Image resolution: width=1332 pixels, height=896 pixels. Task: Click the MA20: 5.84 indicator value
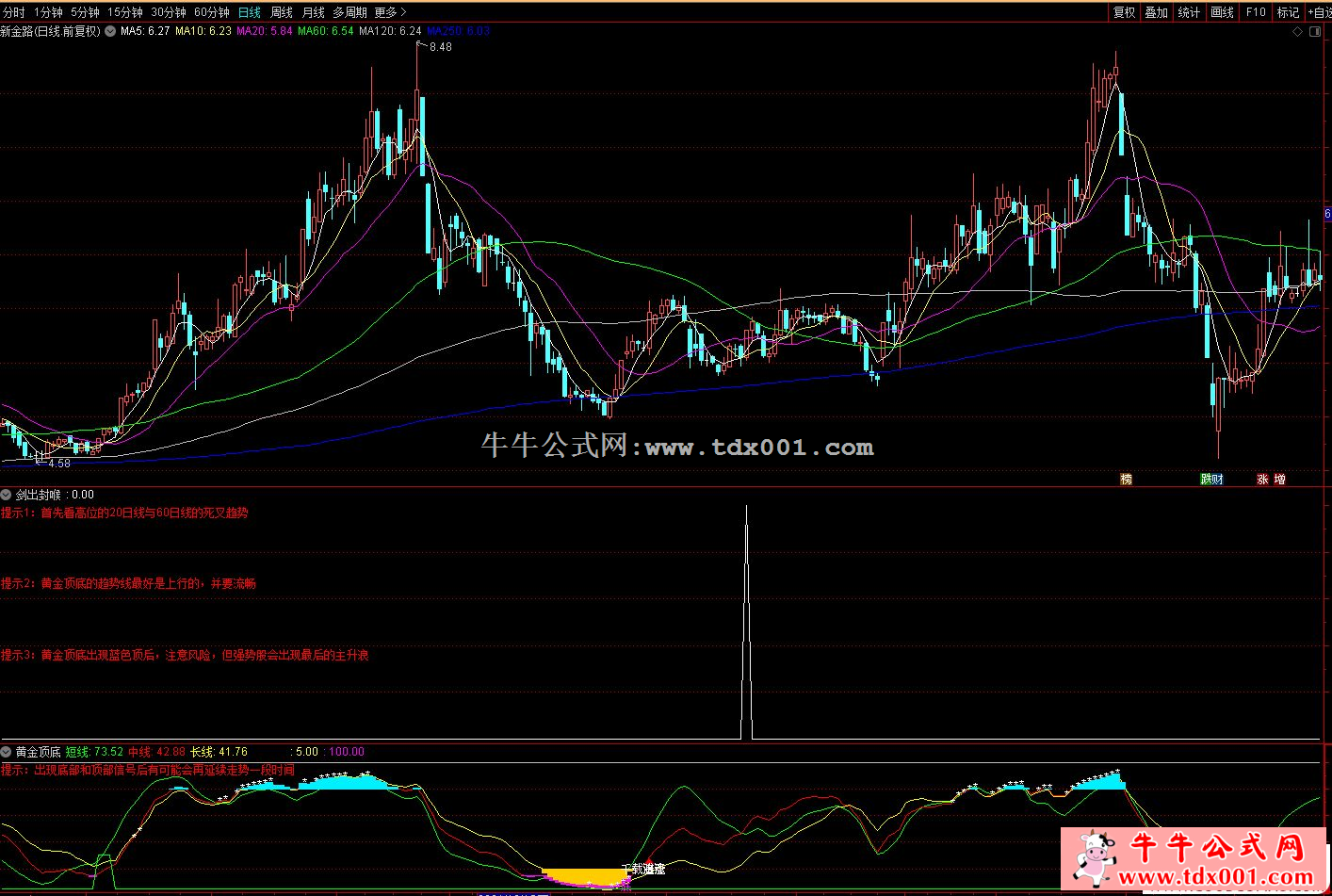point(265,31)
